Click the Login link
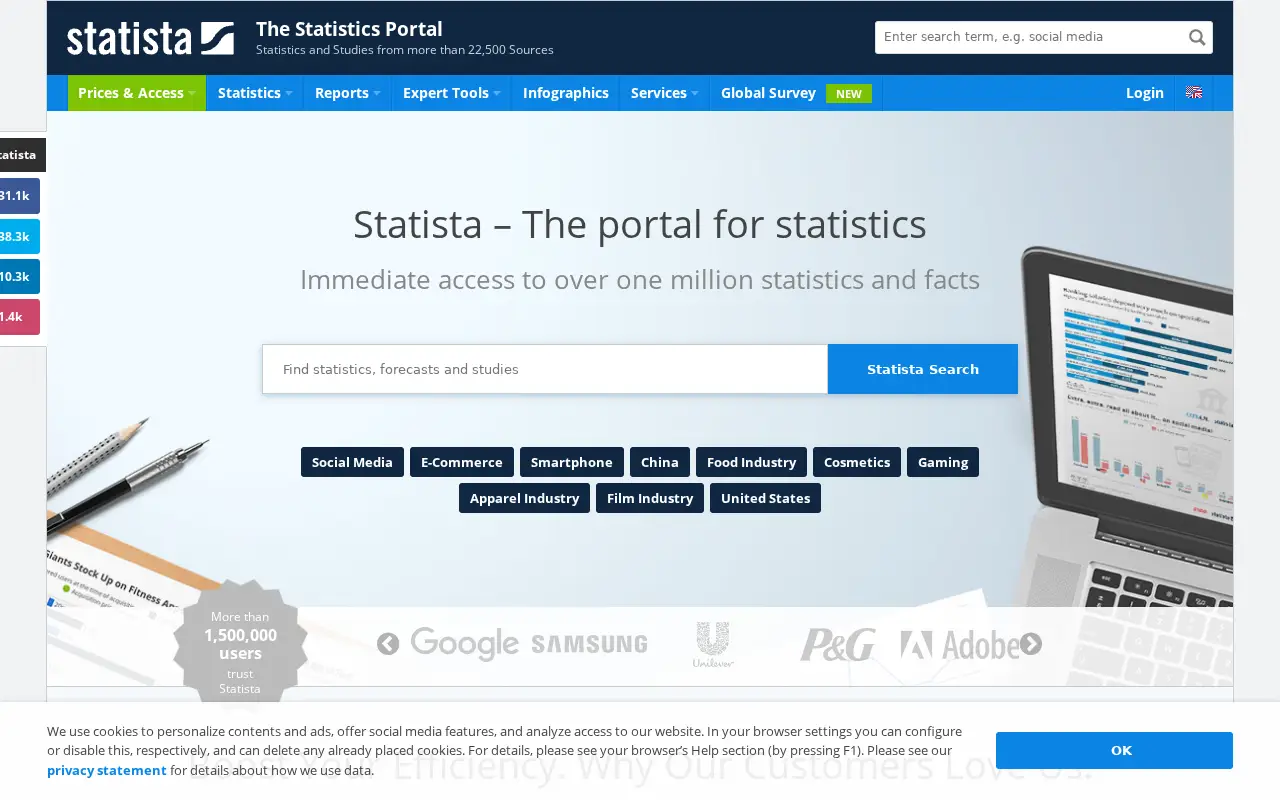This screenshot has width=1280, height=800. (1145, 93)
